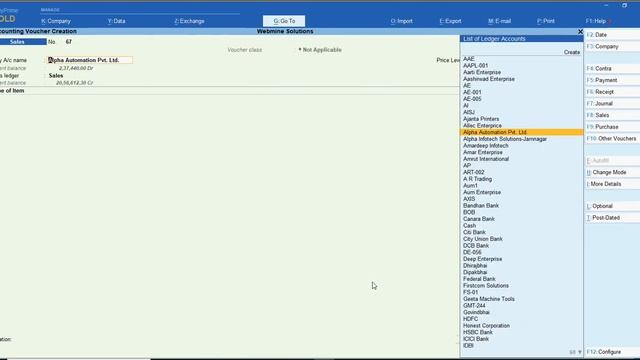Click the H: Change Mode button

612,173
